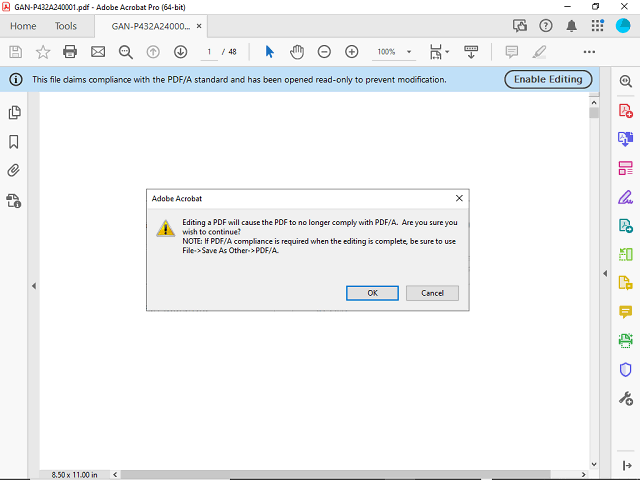Collapse the right tools pane arrow
Screen dimensions: 640x480
605,273
